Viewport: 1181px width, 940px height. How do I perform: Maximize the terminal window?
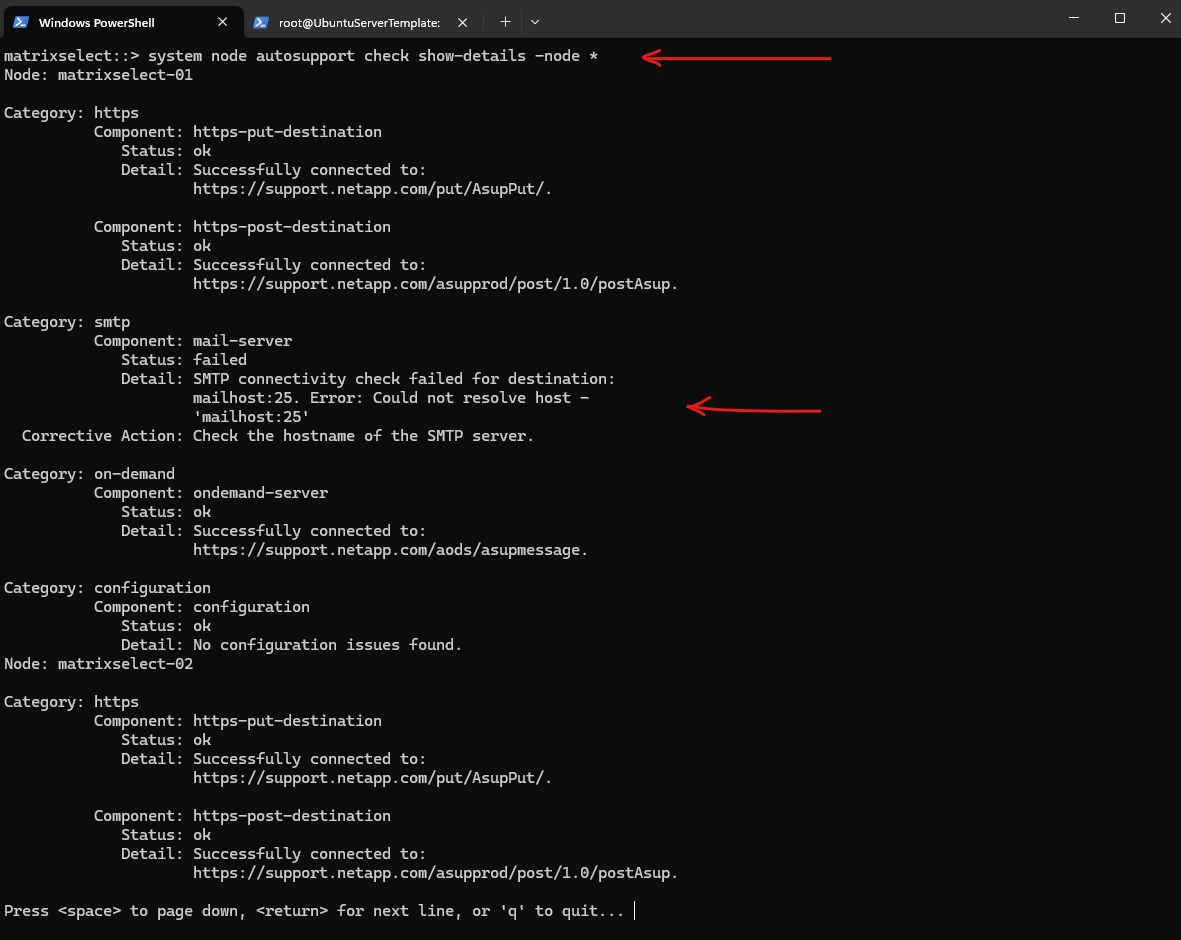pyautogui.click(x=1120, y=17)
